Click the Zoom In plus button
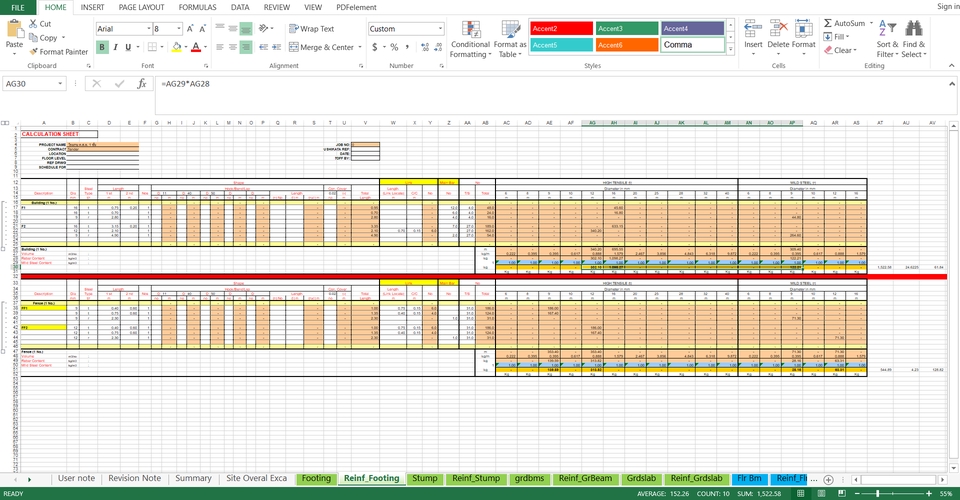960x500 pixels. (929, 493)
